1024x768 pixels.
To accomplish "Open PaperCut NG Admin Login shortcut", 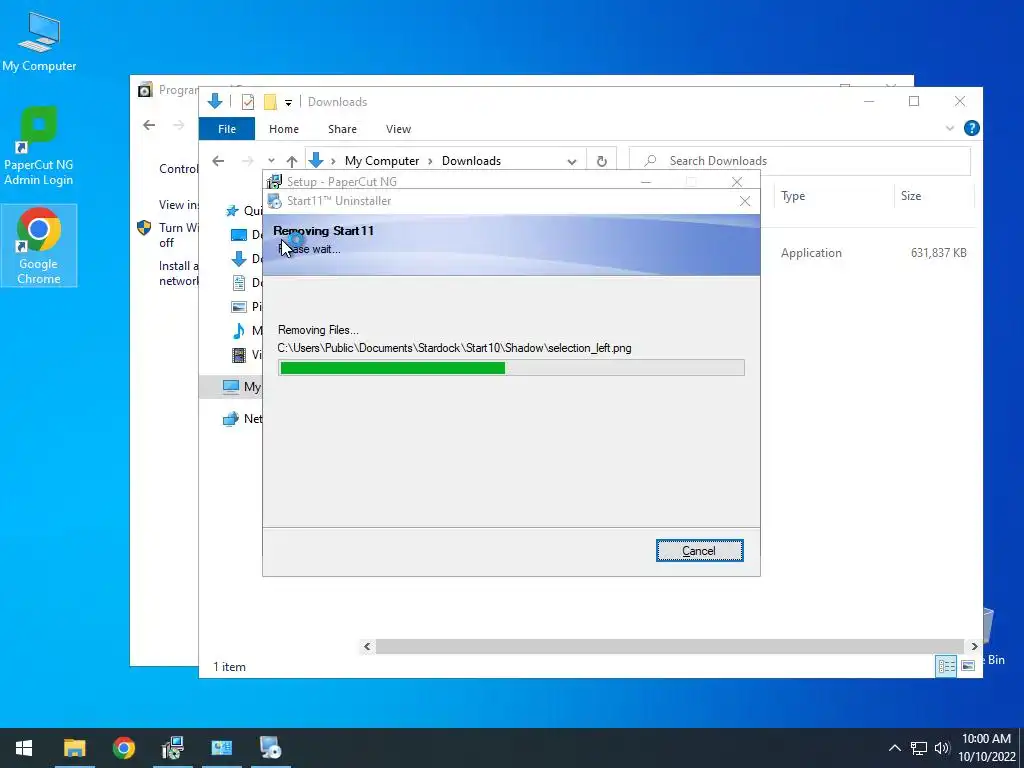I will [39, 146].
